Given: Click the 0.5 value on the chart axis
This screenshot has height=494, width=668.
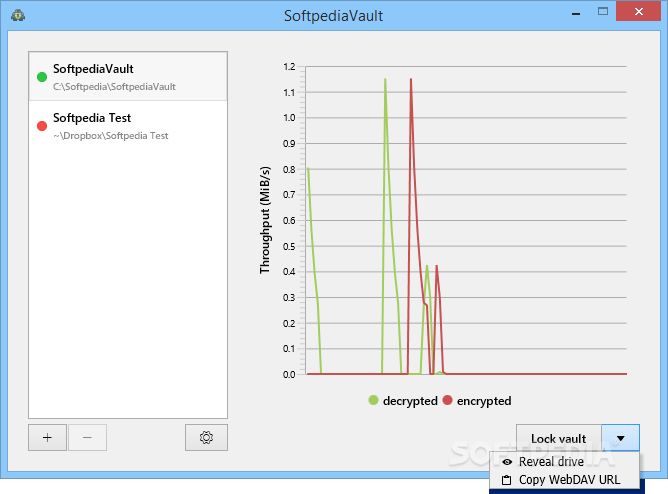Looking at the screenshot, I should pyautogui.click(x=289, y=247).
